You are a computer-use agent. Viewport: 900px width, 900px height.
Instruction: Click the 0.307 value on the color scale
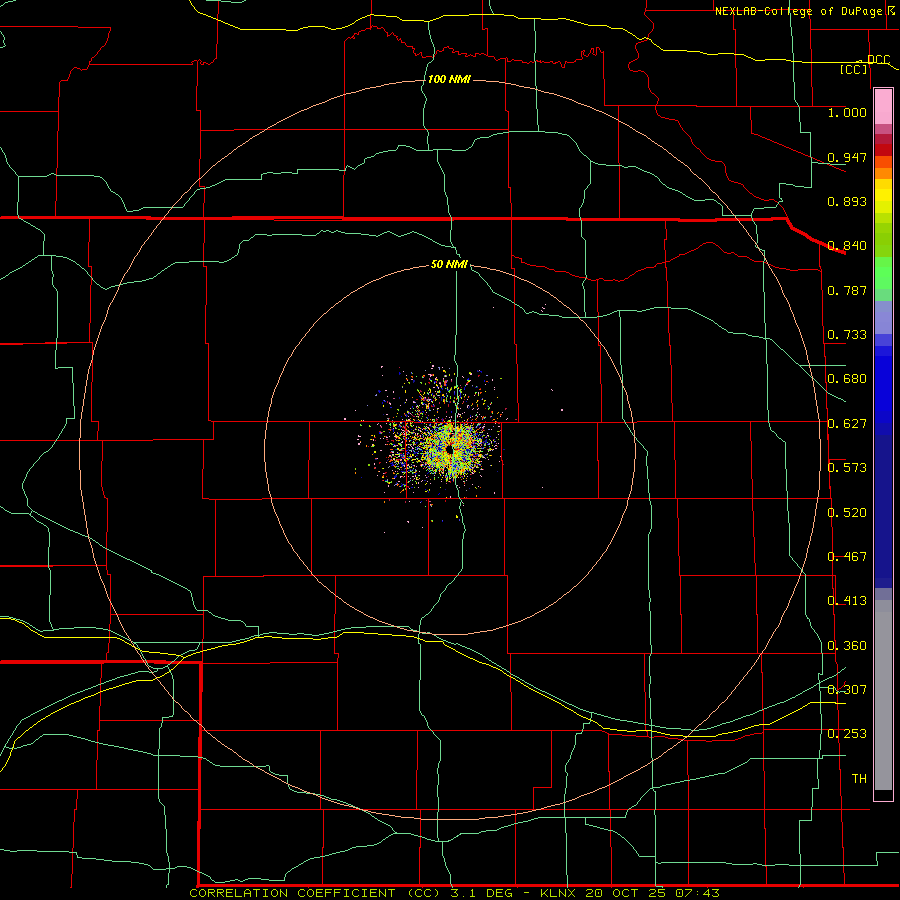tap(847, 690)
